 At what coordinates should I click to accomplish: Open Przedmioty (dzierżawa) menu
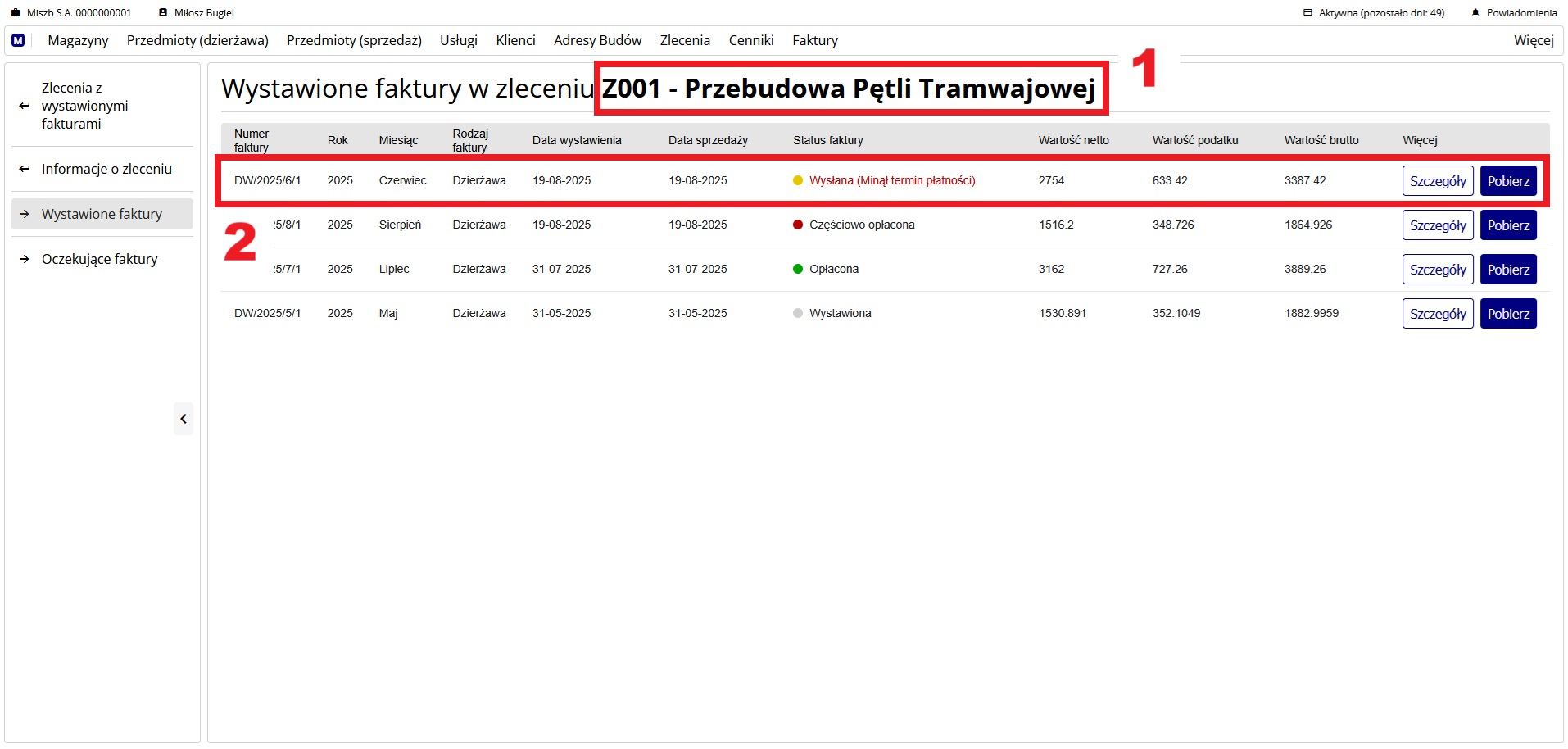pyautogui.click(x=197, y=40)
